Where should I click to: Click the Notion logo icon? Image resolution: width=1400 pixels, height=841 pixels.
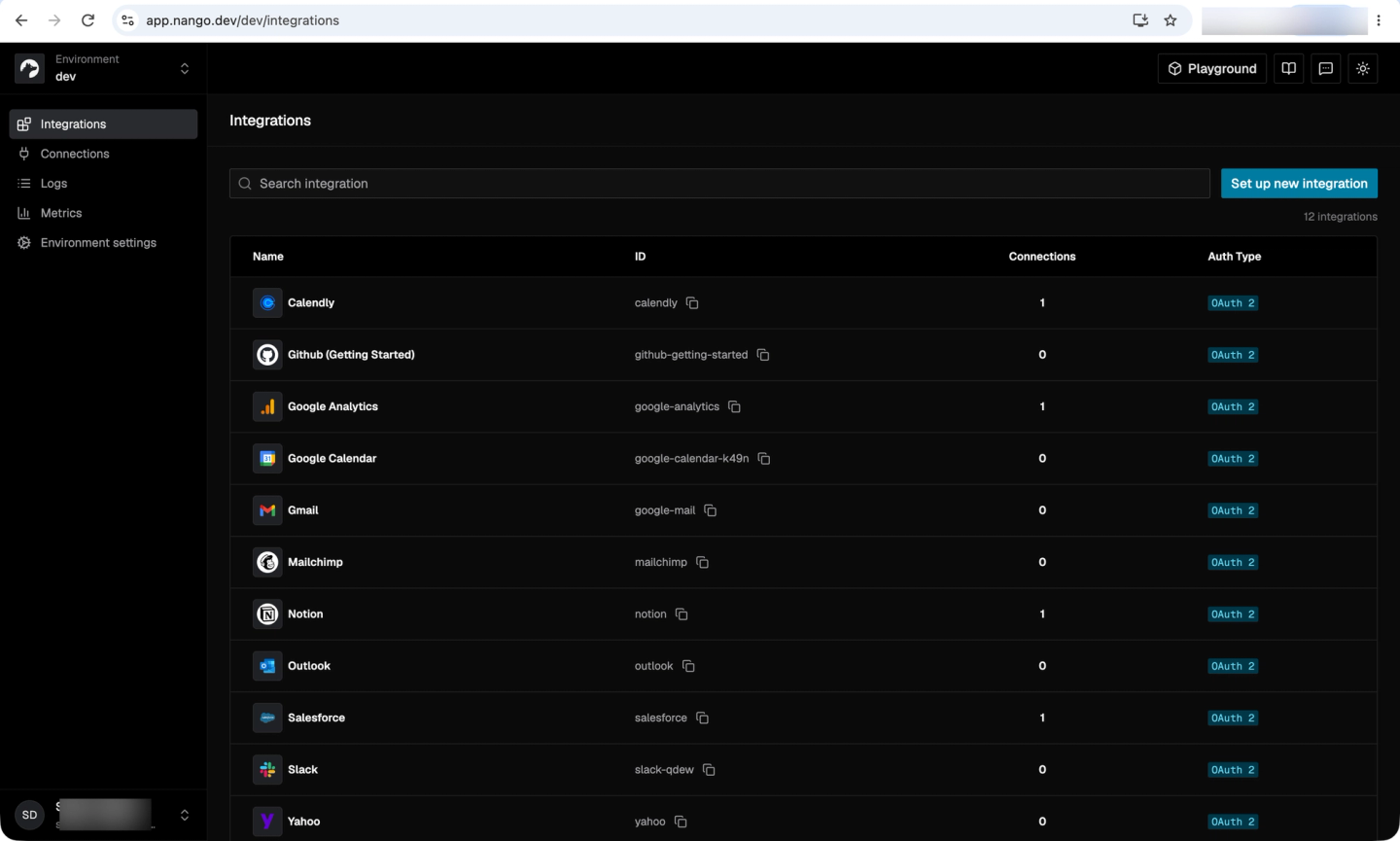[267, 614]
